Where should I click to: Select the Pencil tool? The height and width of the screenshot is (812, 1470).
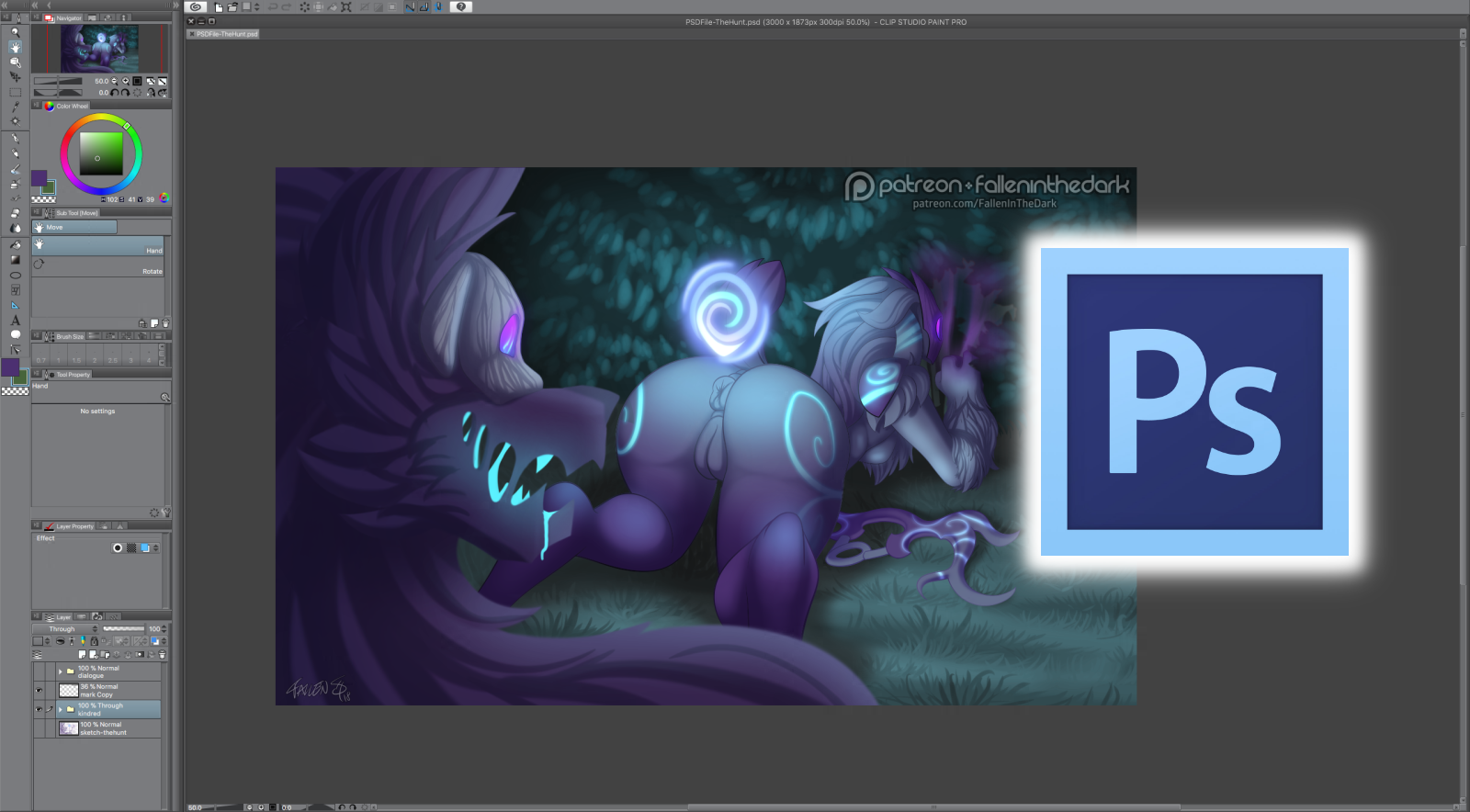tap(15, 153)
